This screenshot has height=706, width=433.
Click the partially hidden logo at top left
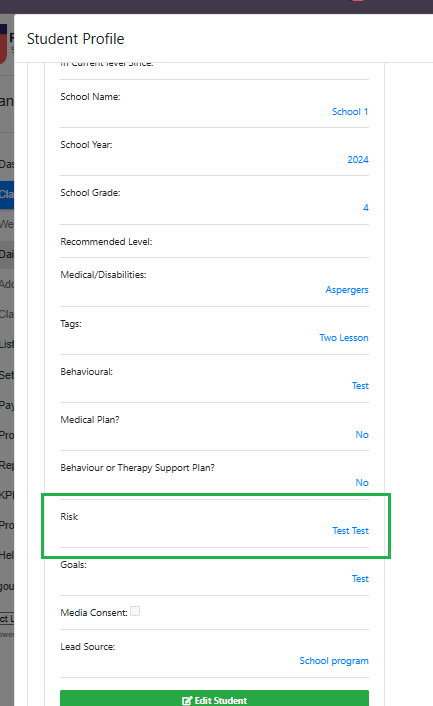[4, 44]
